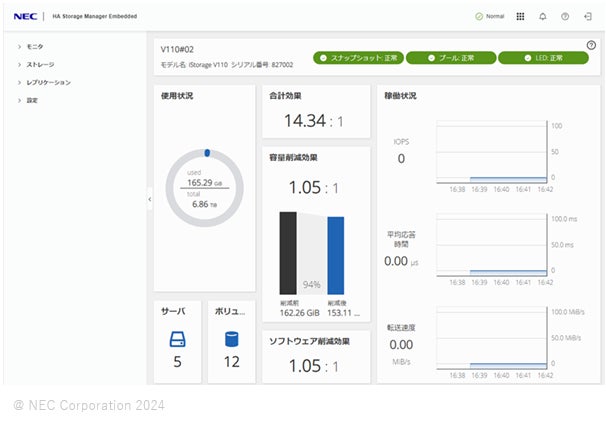Expand the モニタ menu chevron

coord(19,47)
